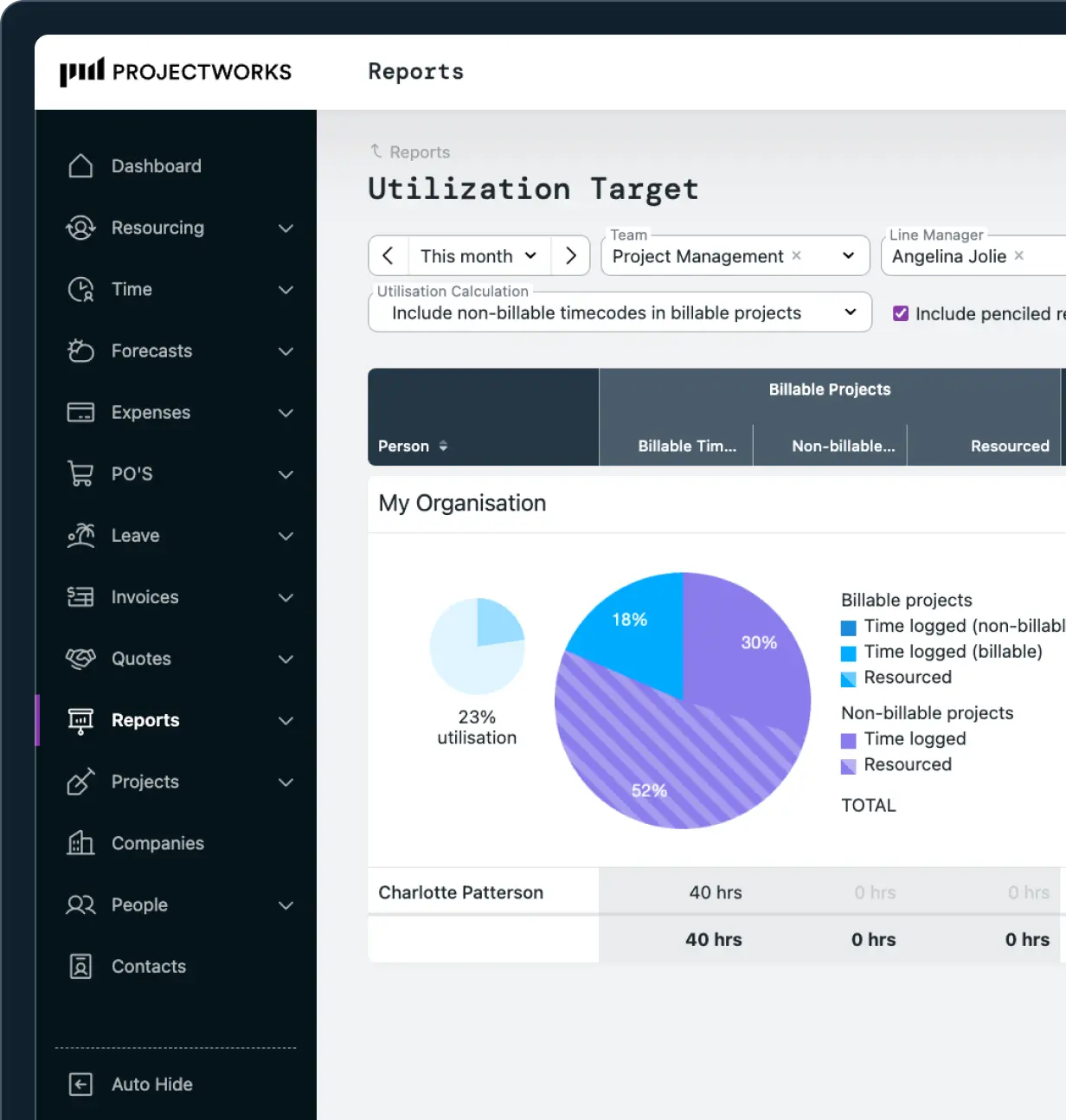1066x1120 pixels.
Task: Open Forecasts via its sidebar icon
Action: pos(80,351)
